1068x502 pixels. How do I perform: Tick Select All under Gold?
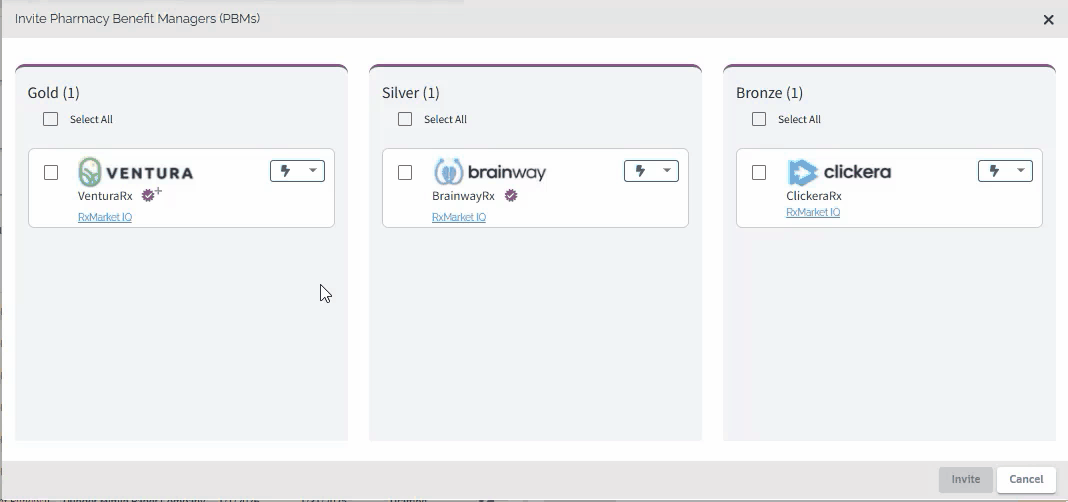click(x=50, y=119)
